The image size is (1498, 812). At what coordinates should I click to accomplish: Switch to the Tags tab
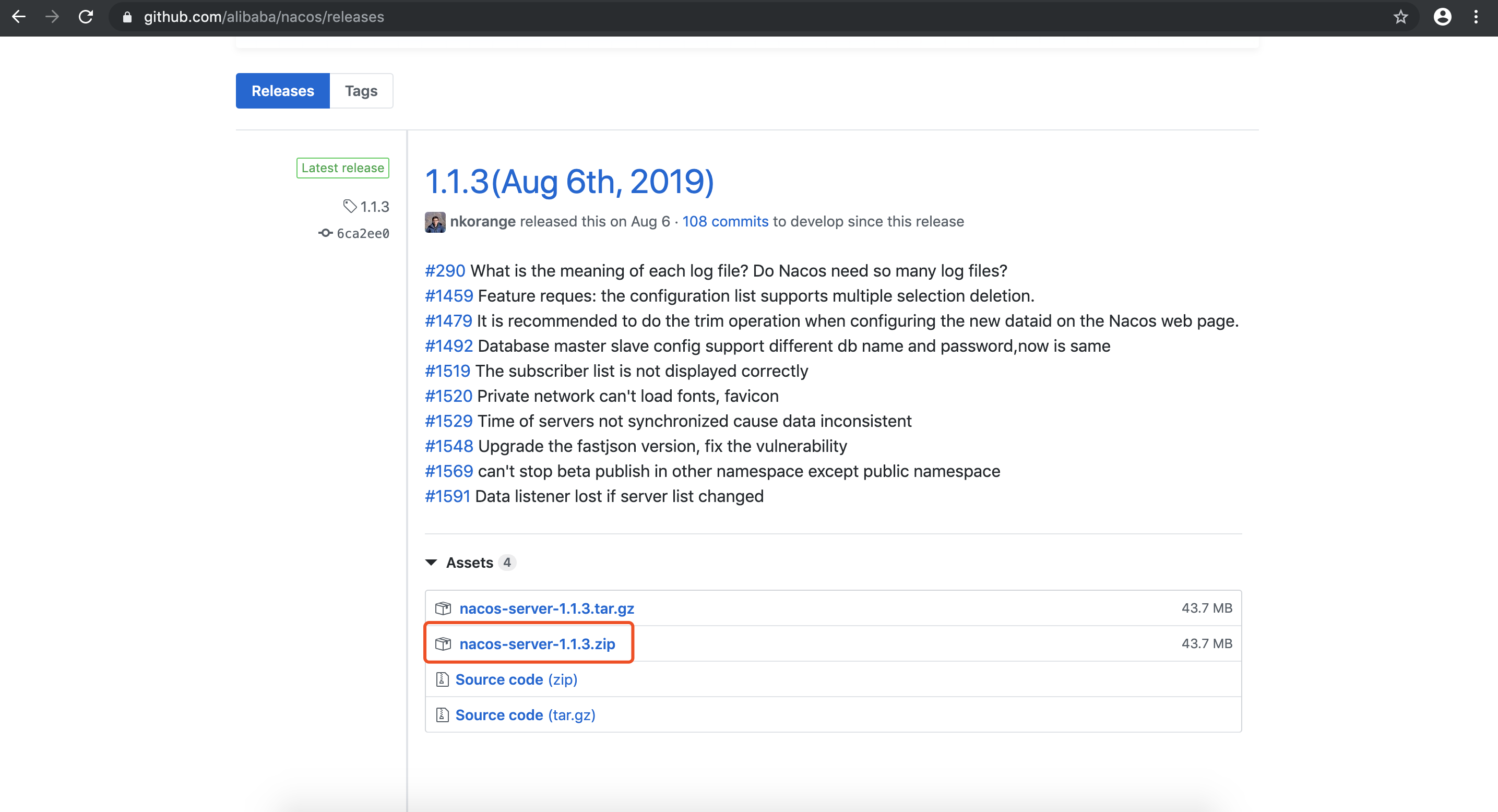361,91
